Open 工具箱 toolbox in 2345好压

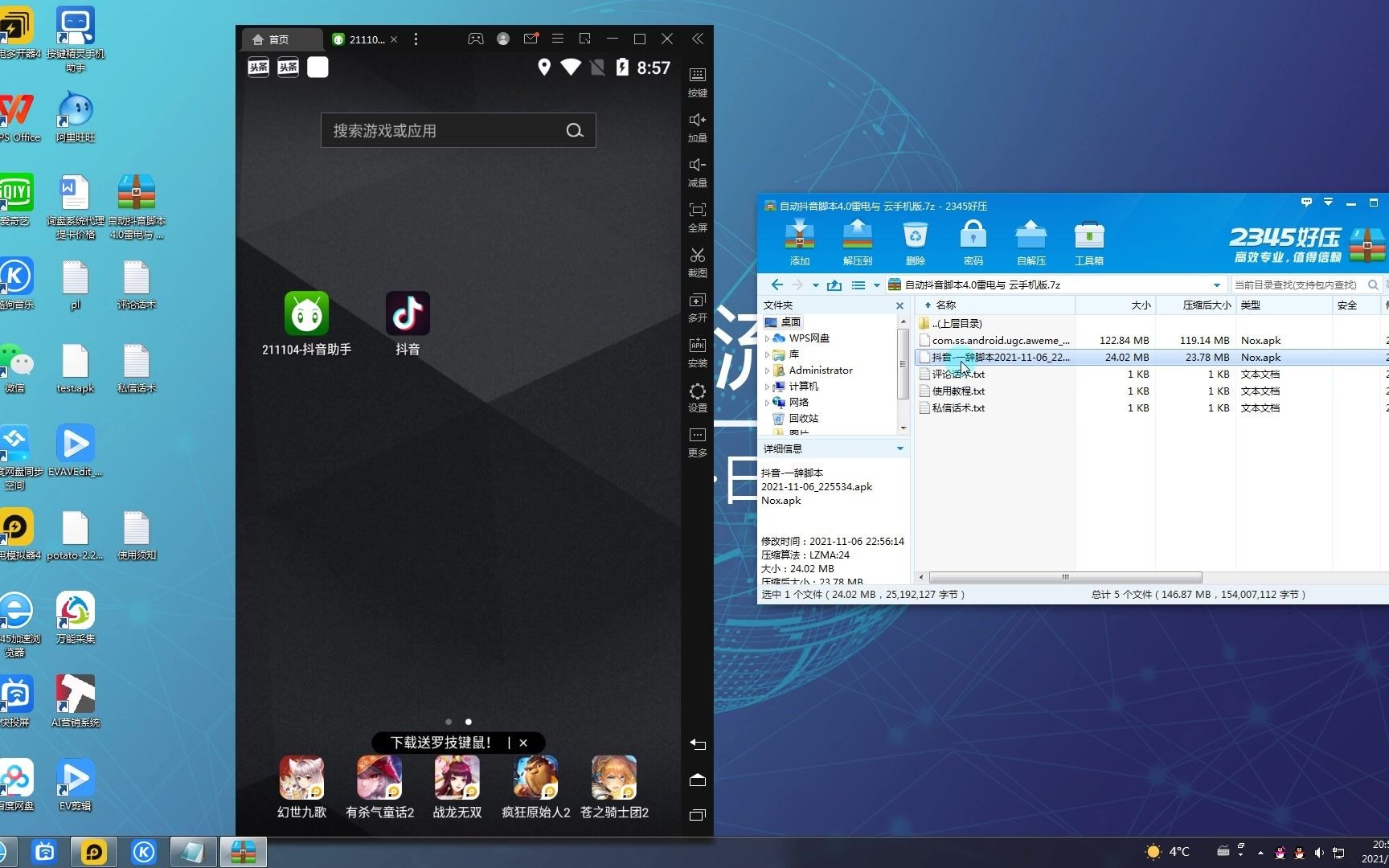pyautogui.click(x=1089, y=243)
